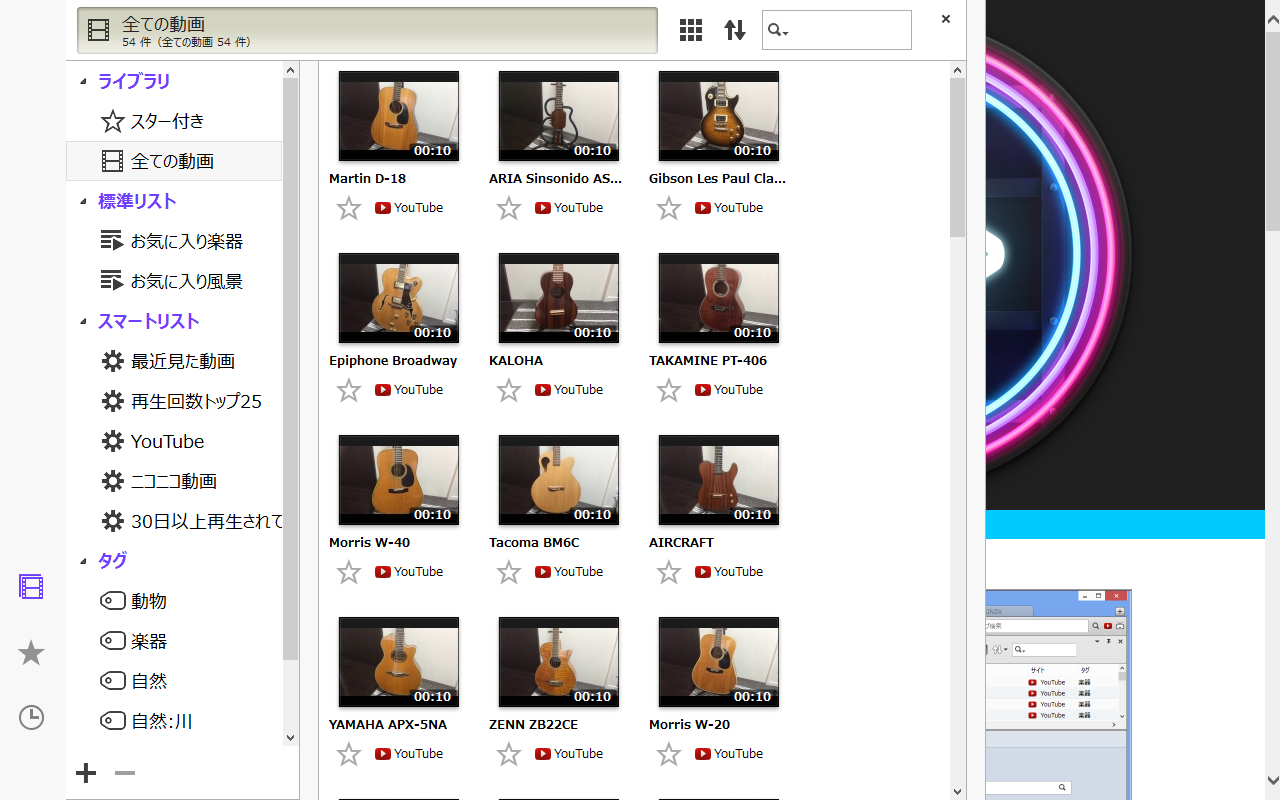Star the KALOHA video
1280x800 pixels.
click(509, 390)
